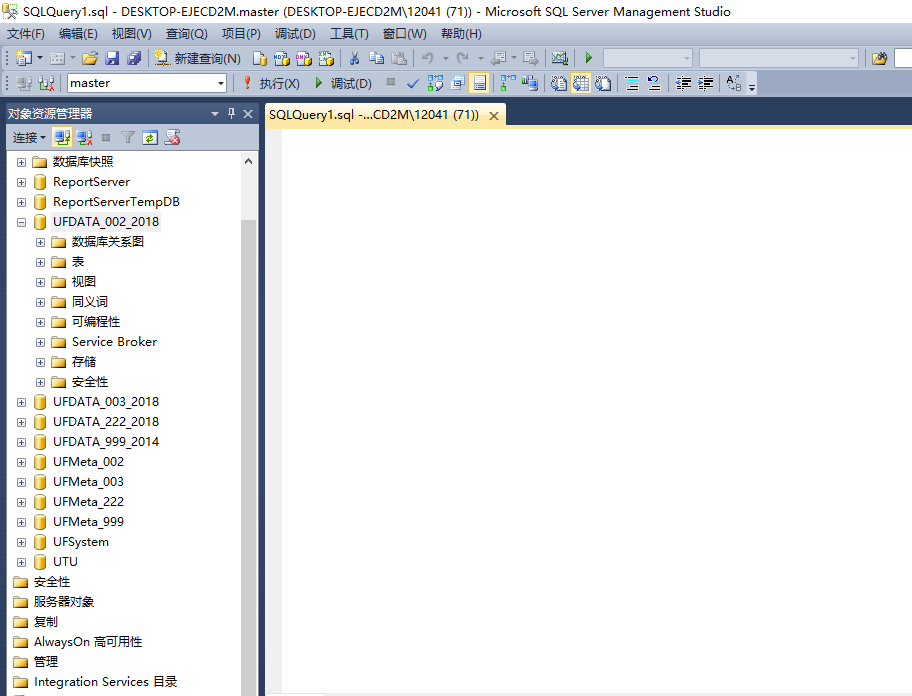Click the New Query (新建查询) button
912x696 pixels.
point(198,59)
